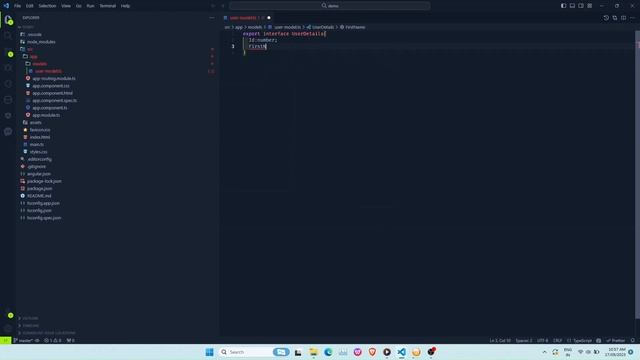Toggle the bottom panel layout icon
This screenshot has height=360, width=640.
coord(572,6)
